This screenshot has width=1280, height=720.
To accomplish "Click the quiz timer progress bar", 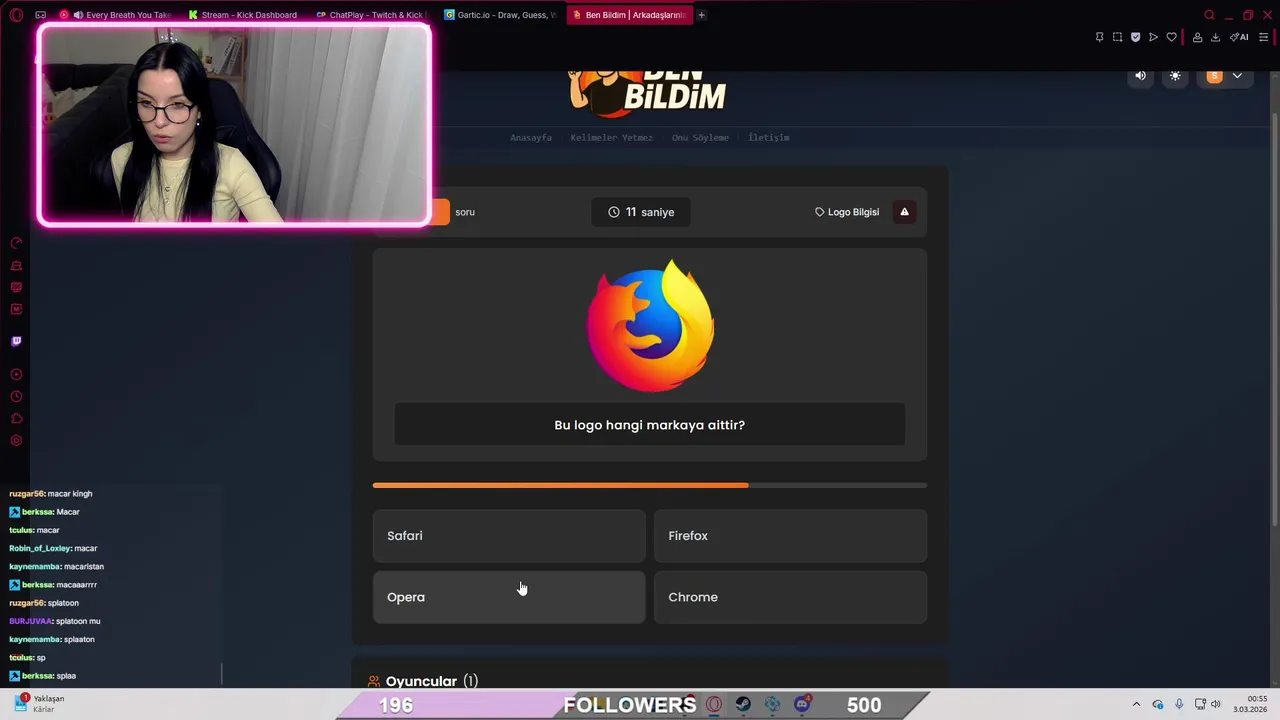I will [x=650, y=485].
